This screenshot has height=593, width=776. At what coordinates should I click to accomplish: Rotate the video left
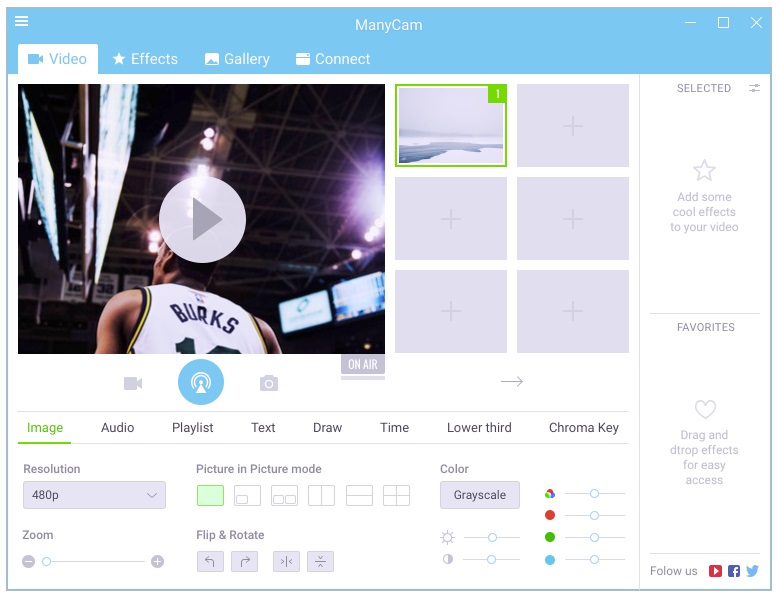210,561
